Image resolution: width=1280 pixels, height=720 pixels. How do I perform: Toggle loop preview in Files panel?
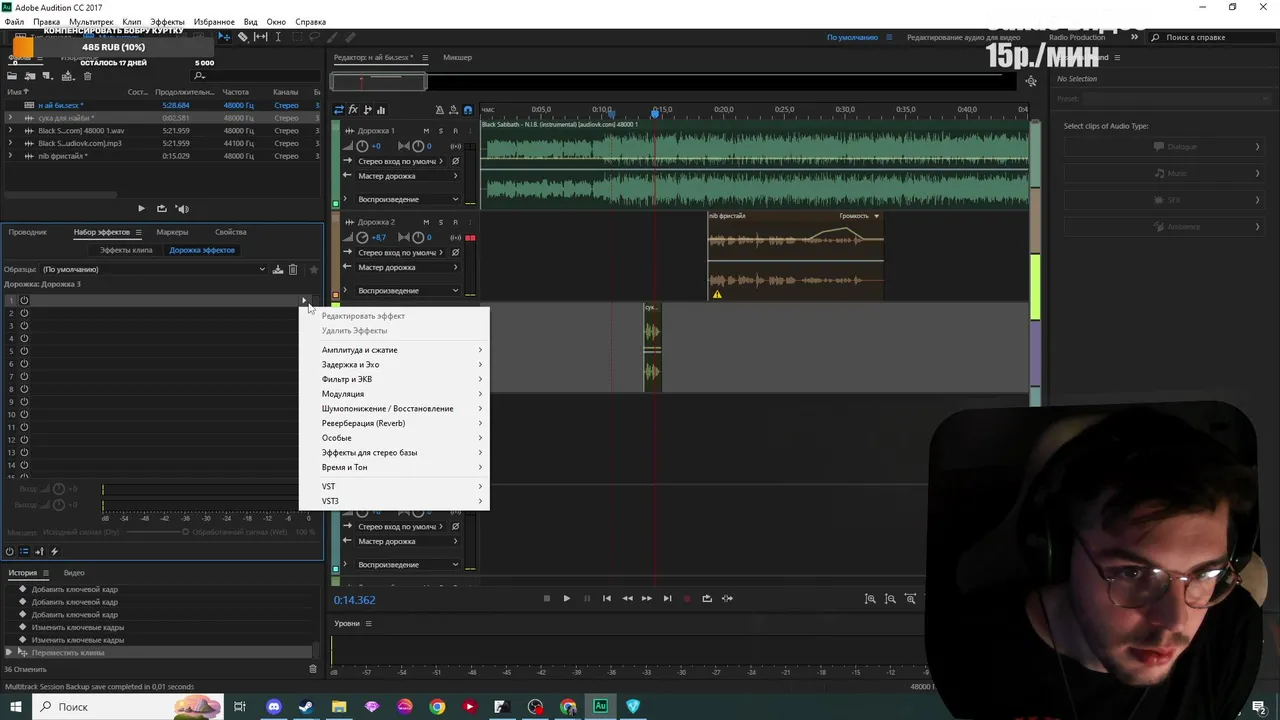click(161, 209)
